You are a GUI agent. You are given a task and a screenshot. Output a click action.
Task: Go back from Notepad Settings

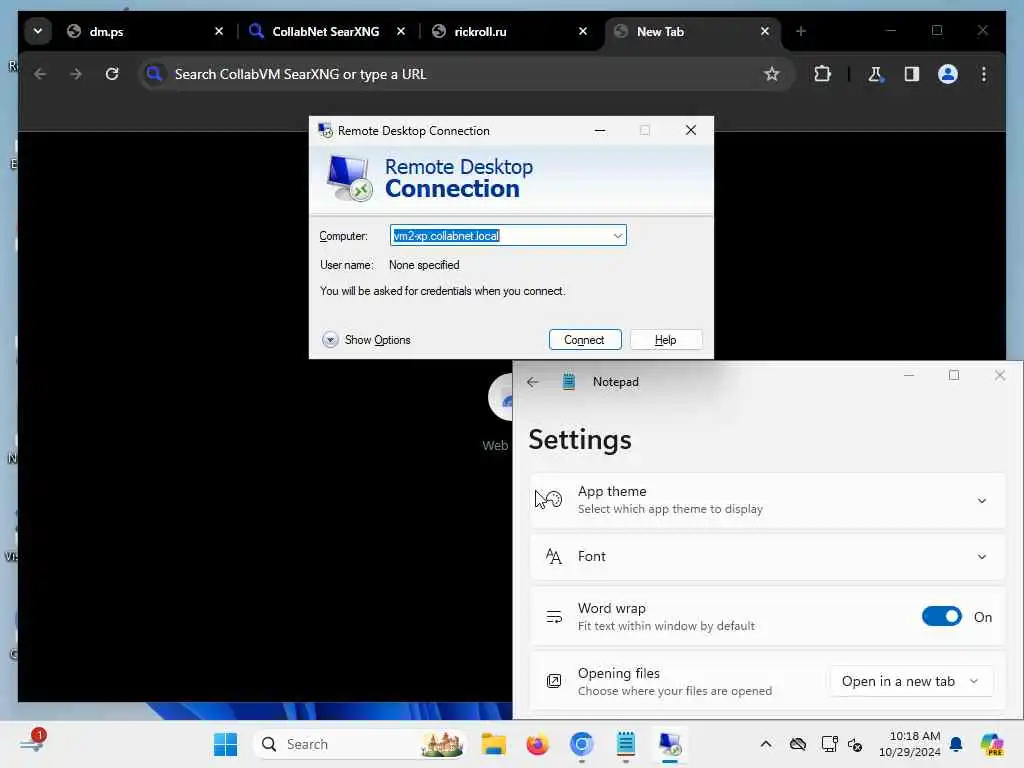[533, 382]
